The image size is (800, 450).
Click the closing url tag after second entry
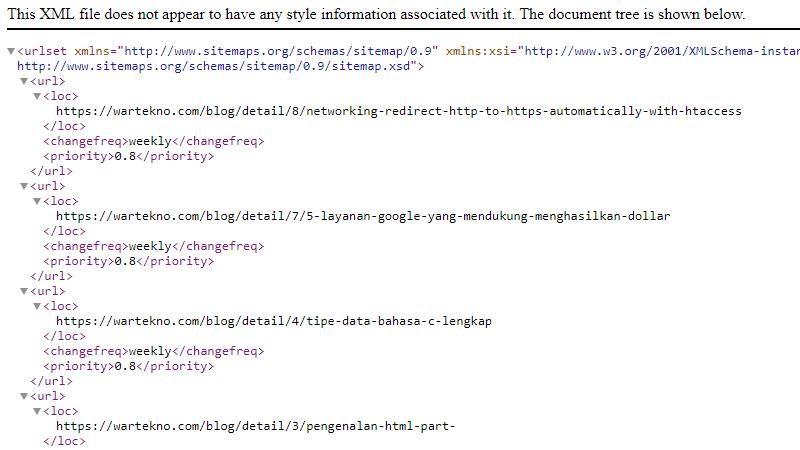tap(51, 276)
